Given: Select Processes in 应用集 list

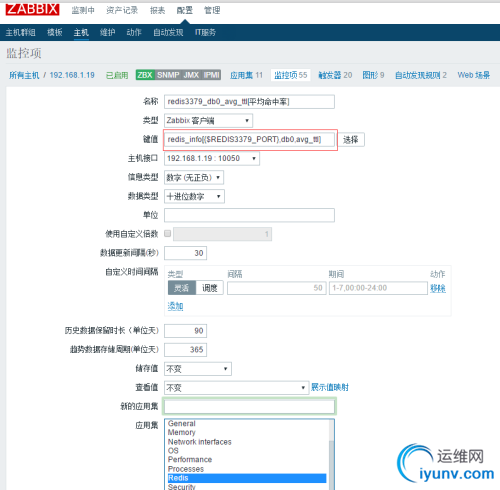Looking at the screenshot, I should (247, 469).
